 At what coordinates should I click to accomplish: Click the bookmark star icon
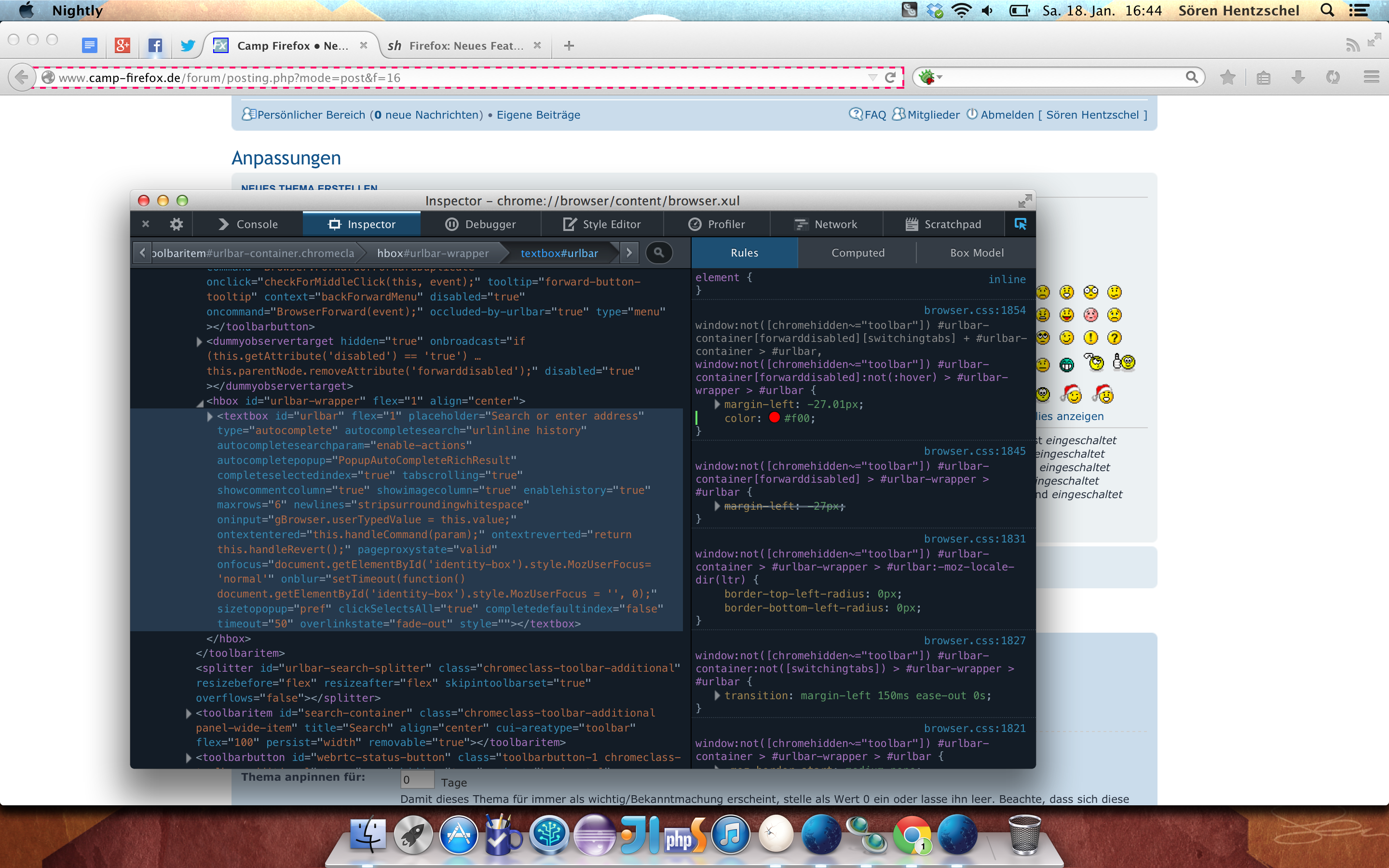(x=1228, y=77)
